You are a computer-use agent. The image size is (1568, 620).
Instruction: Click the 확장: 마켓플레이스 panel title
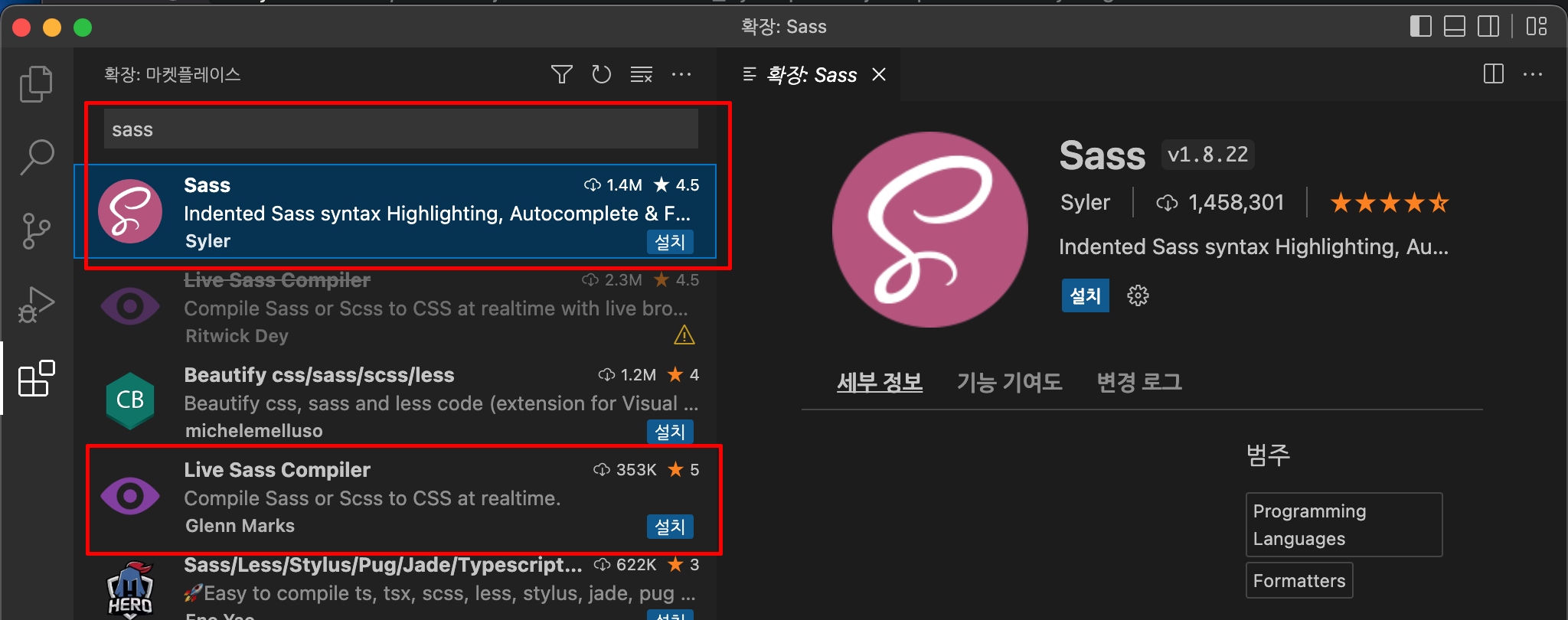172,74
